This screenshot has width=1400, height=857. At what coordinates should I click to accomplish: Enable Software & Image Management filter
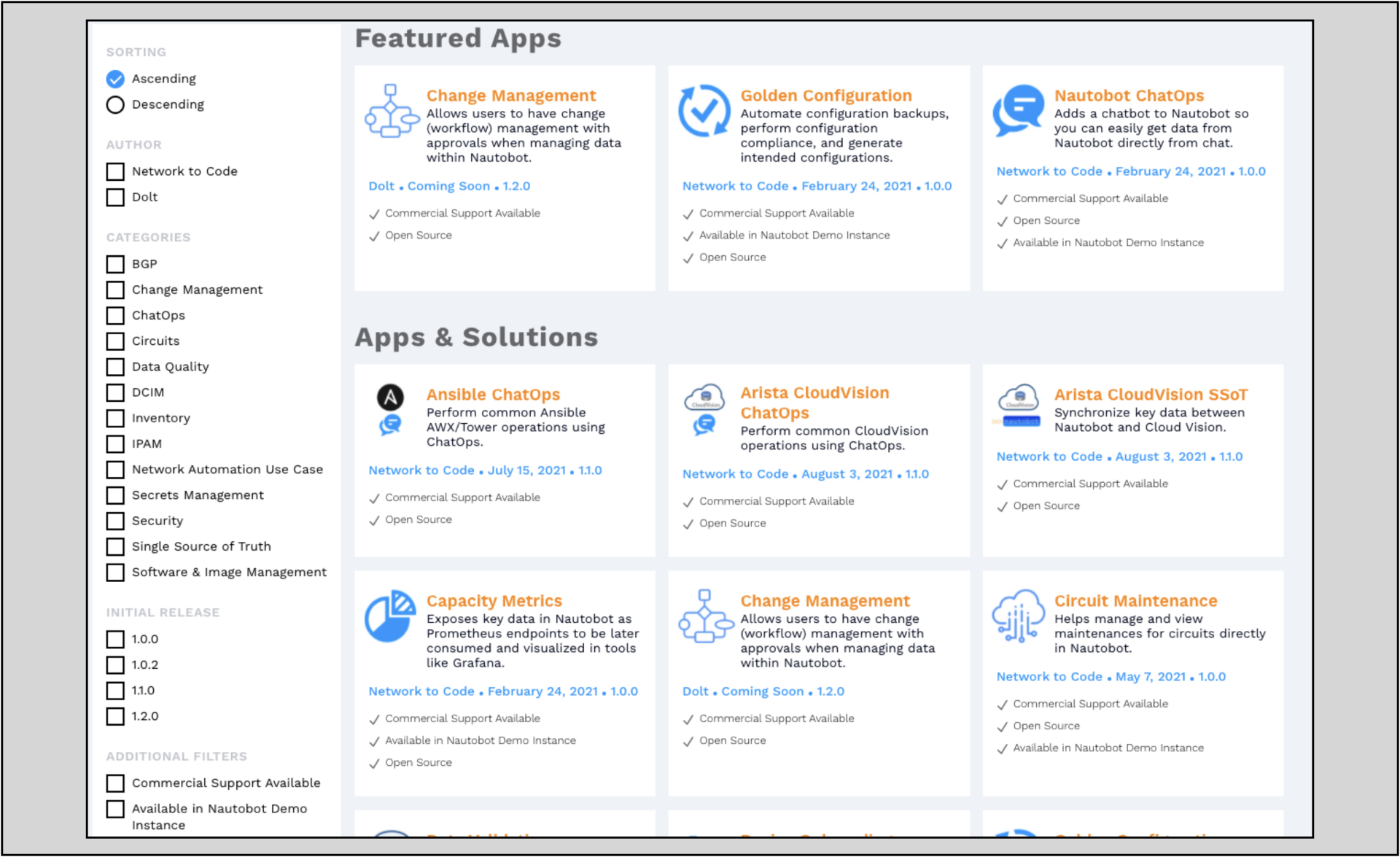pos(115,573)
